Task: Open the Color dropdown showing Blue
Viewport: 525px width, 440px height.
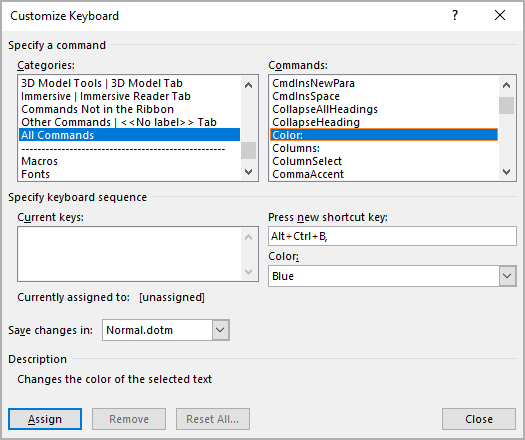Action: click(x=392, y=276)
